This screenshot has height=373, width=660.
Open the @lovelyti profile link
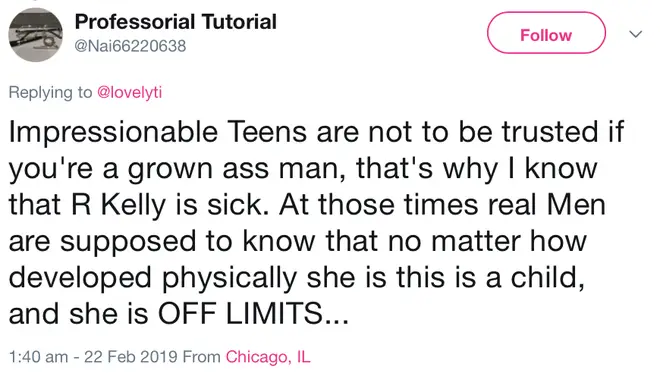tap(130, 92)
